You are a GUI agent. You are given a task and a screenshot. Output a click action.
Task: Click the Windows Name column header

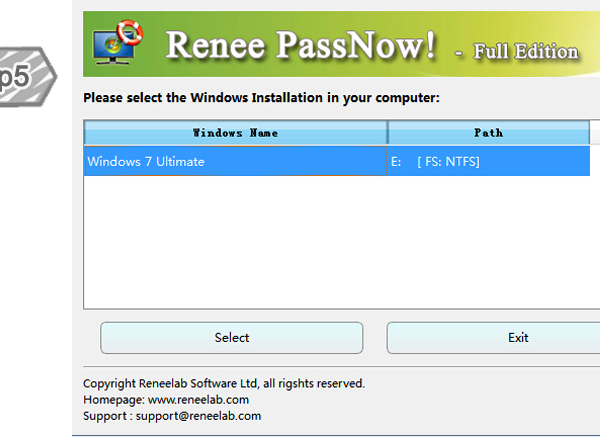click(x=235, y=133)
